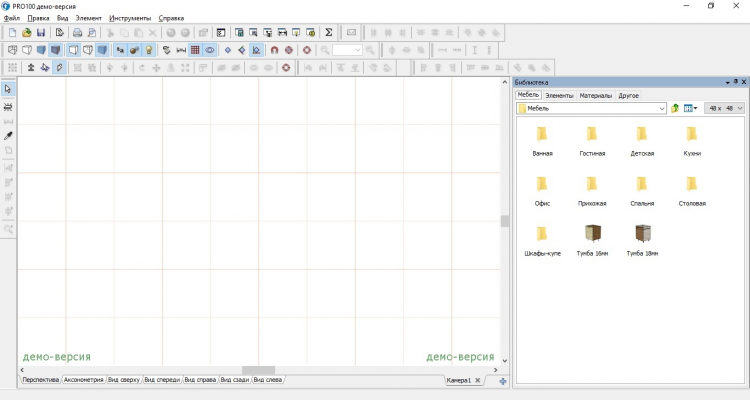Viewport: 750px width, 400px height.
Task: Open the Файл menu
Action: click(x=12, y=18)
